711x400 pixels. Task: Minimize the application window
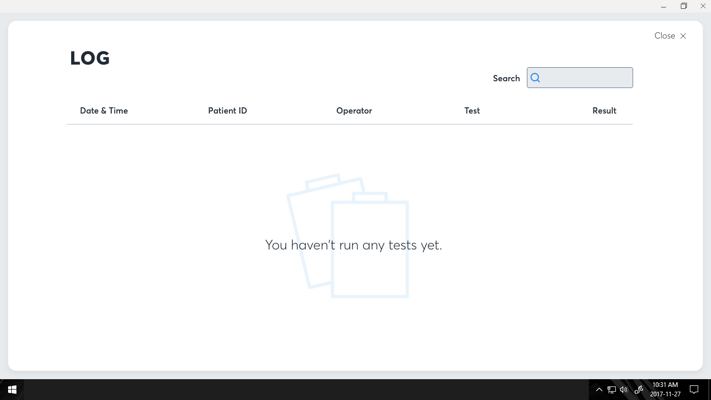[x=663, y=6]
